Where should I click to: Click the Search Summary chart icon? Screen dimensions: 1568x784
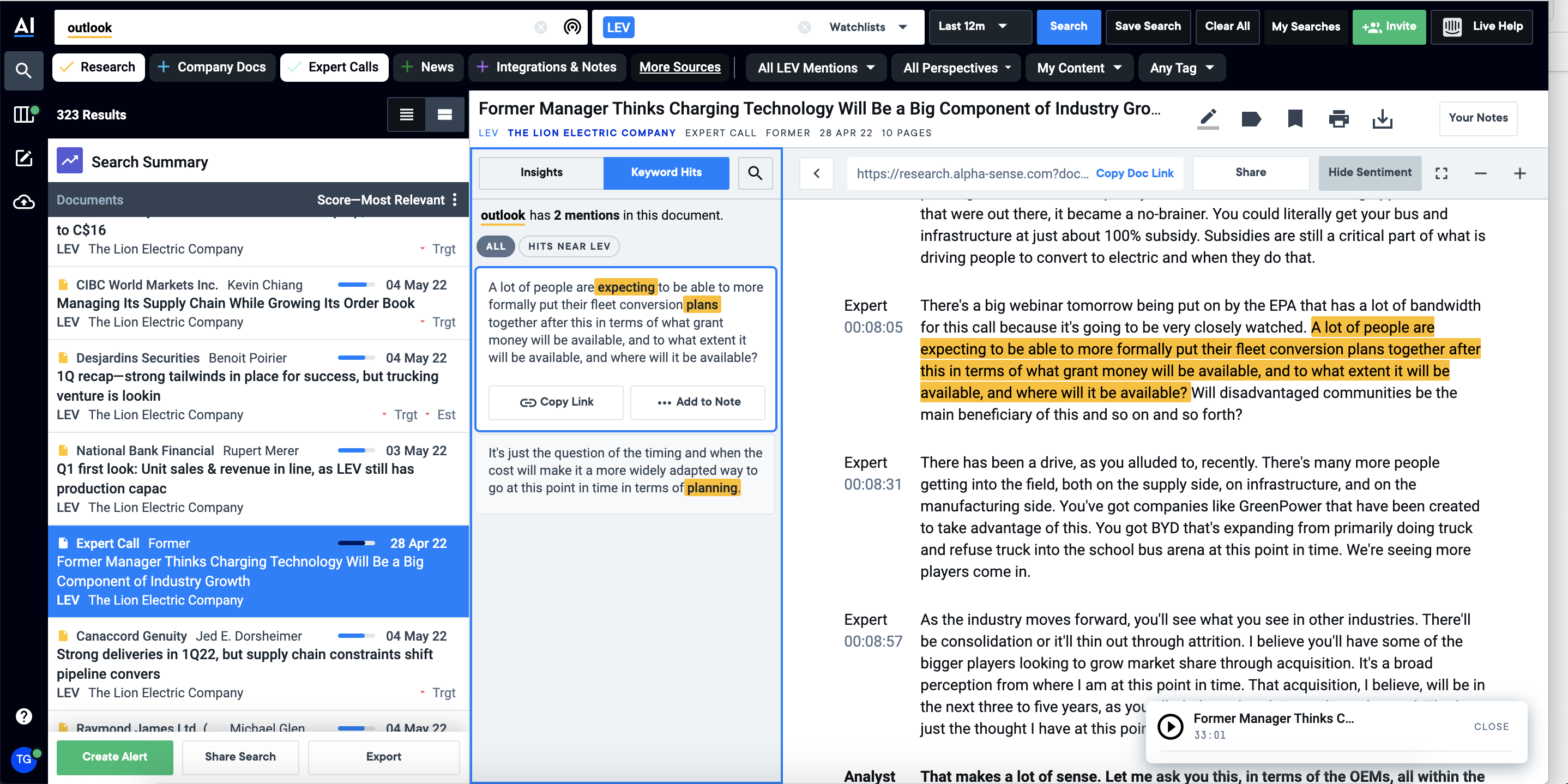click(70, 161)
